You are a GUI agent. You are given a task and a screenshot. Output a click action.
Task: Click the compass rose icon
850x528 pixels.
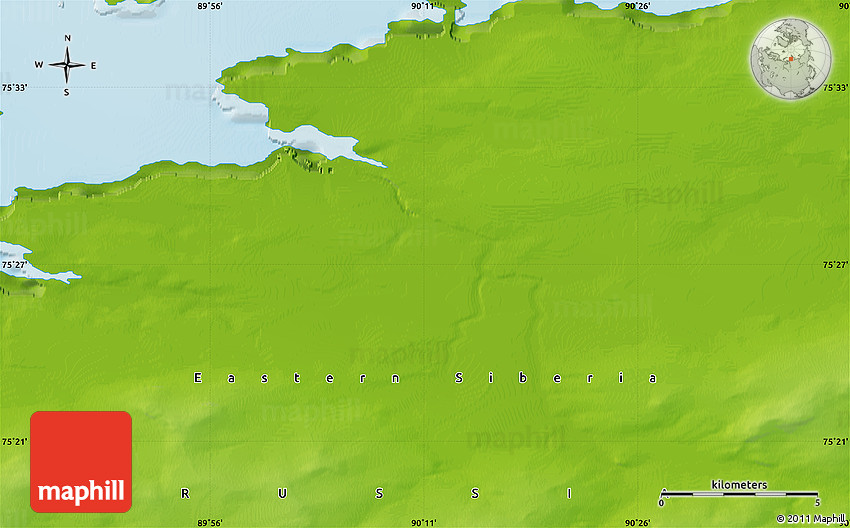[x=67, y=66]
